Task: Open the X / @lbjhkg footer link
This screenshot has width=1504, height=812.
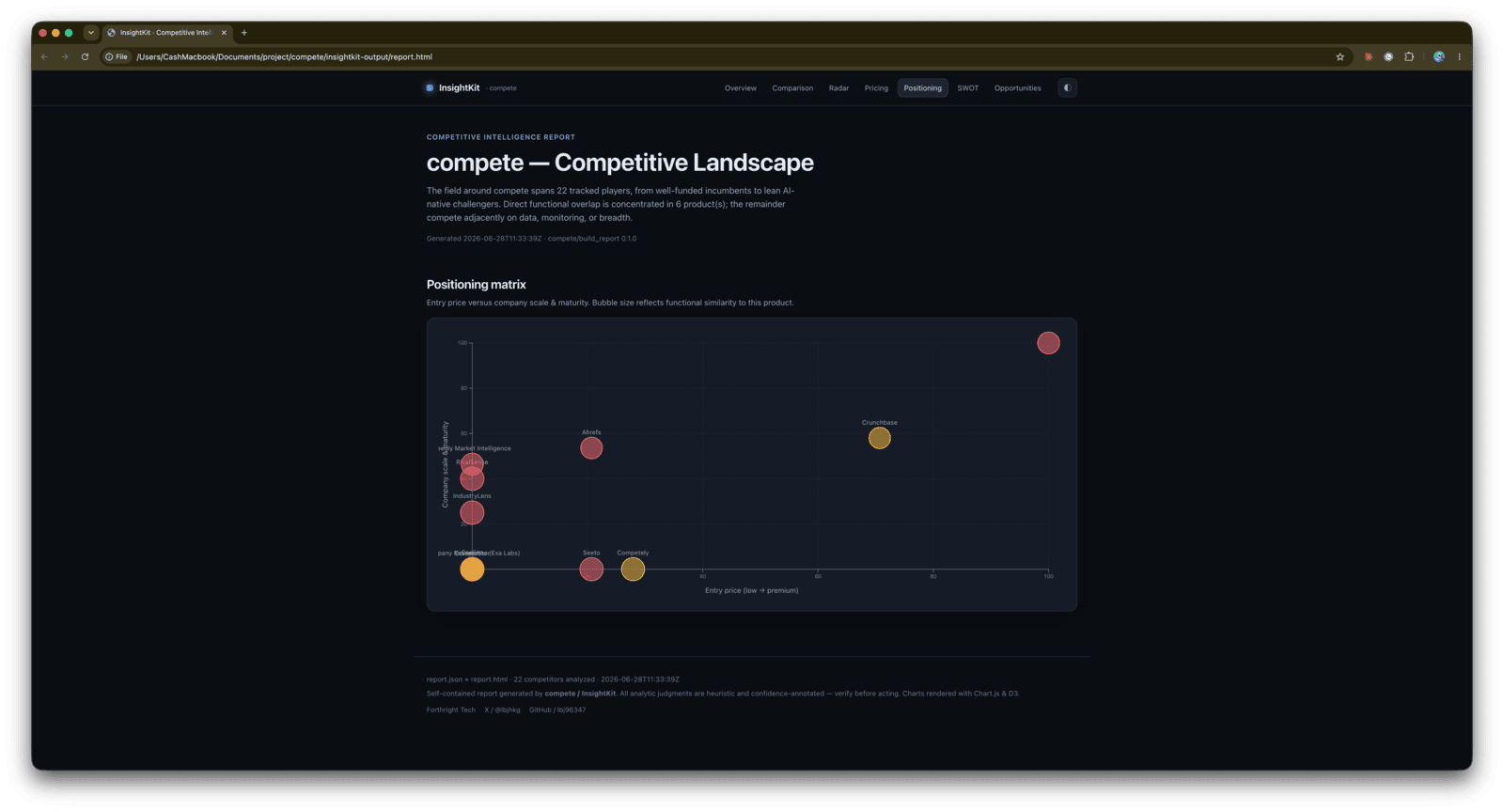Action: pos(502,710)
